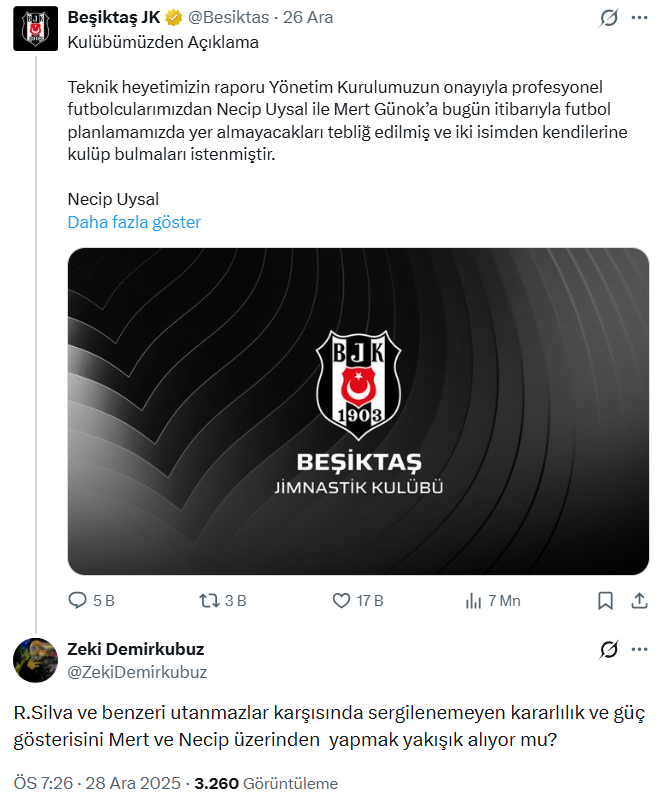The height and width of the screenshot is (796, 661).
Task: Open Zeki Demirkubuz display name link
Action: 135,649
